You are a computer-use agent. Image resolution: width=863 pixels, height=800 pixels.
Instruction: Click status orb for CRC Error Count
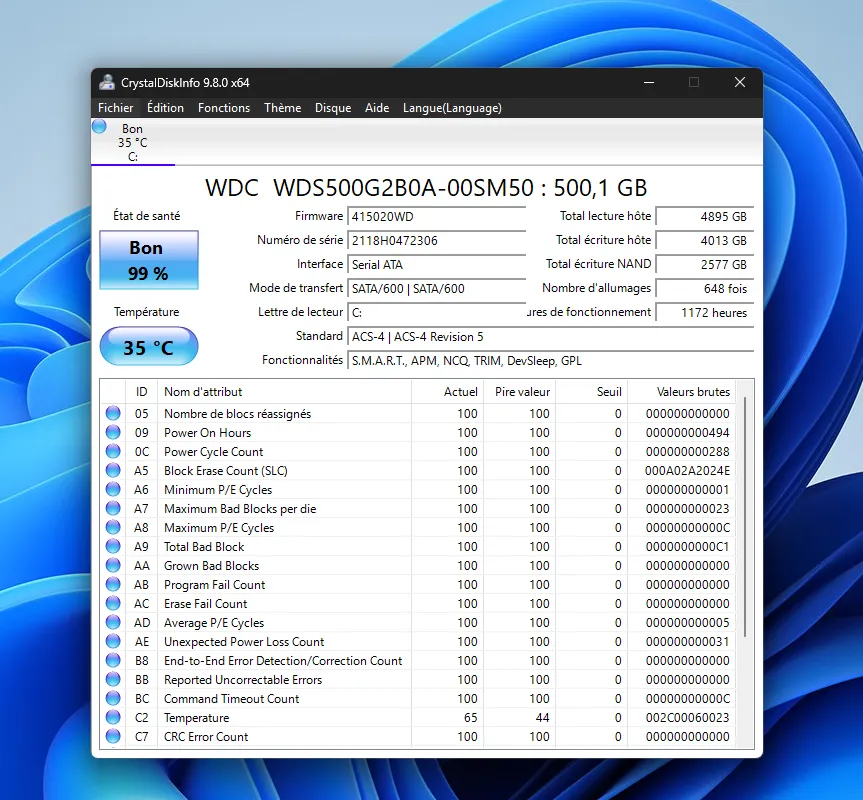point(113,736)
